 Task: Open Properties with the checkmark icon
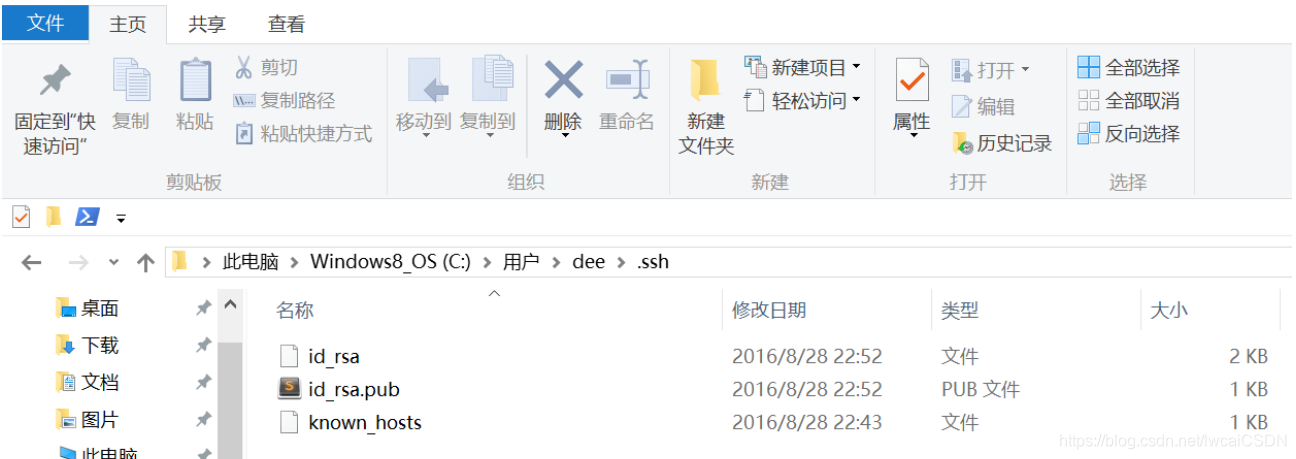click(x=911, y=80)
